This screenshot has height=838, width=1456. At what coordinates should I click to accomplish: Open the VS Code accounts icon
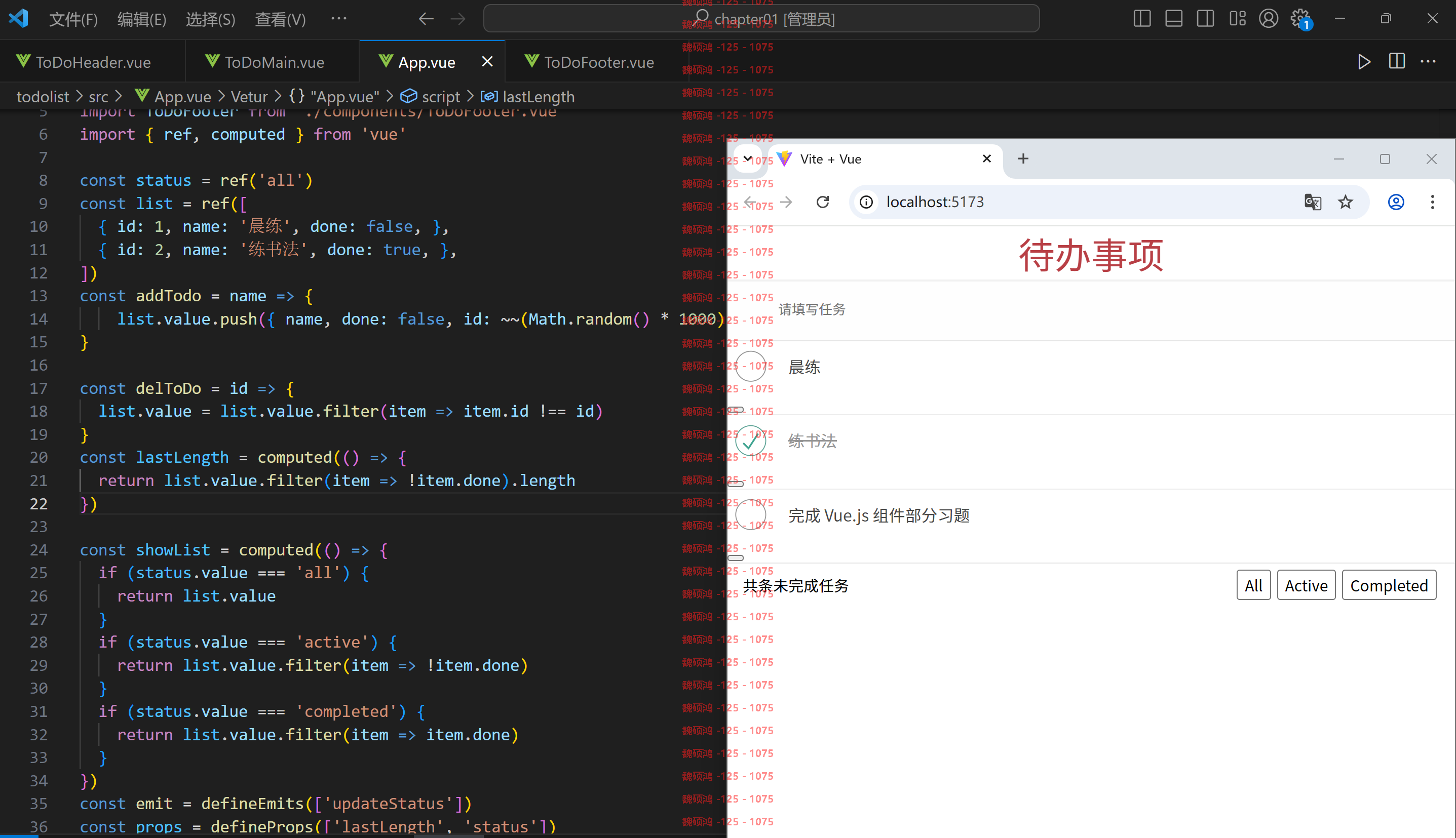coord(1269,18)
